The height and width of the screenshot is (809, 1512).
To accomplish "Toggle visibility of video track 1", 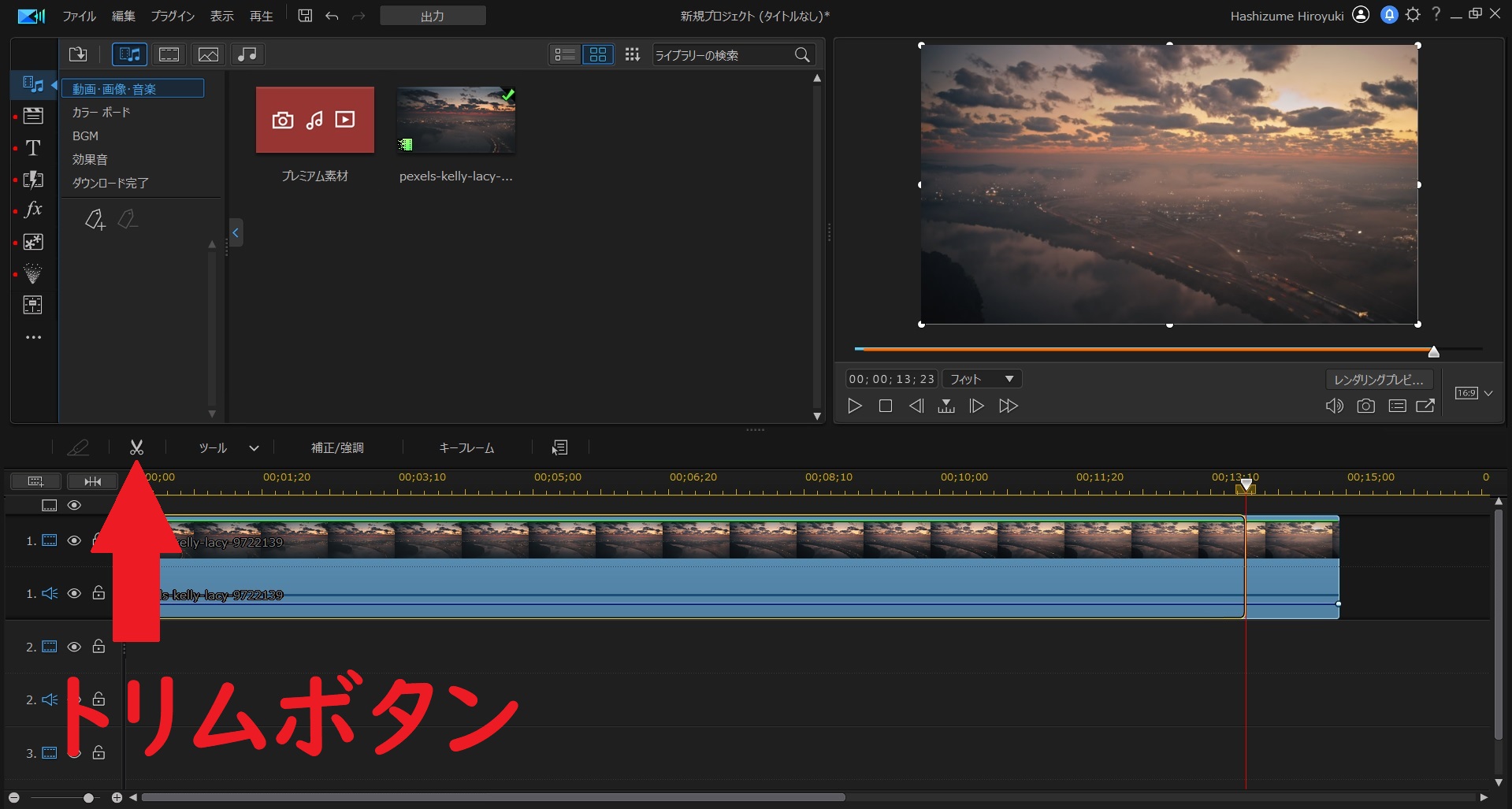I will tap(74, 540).
